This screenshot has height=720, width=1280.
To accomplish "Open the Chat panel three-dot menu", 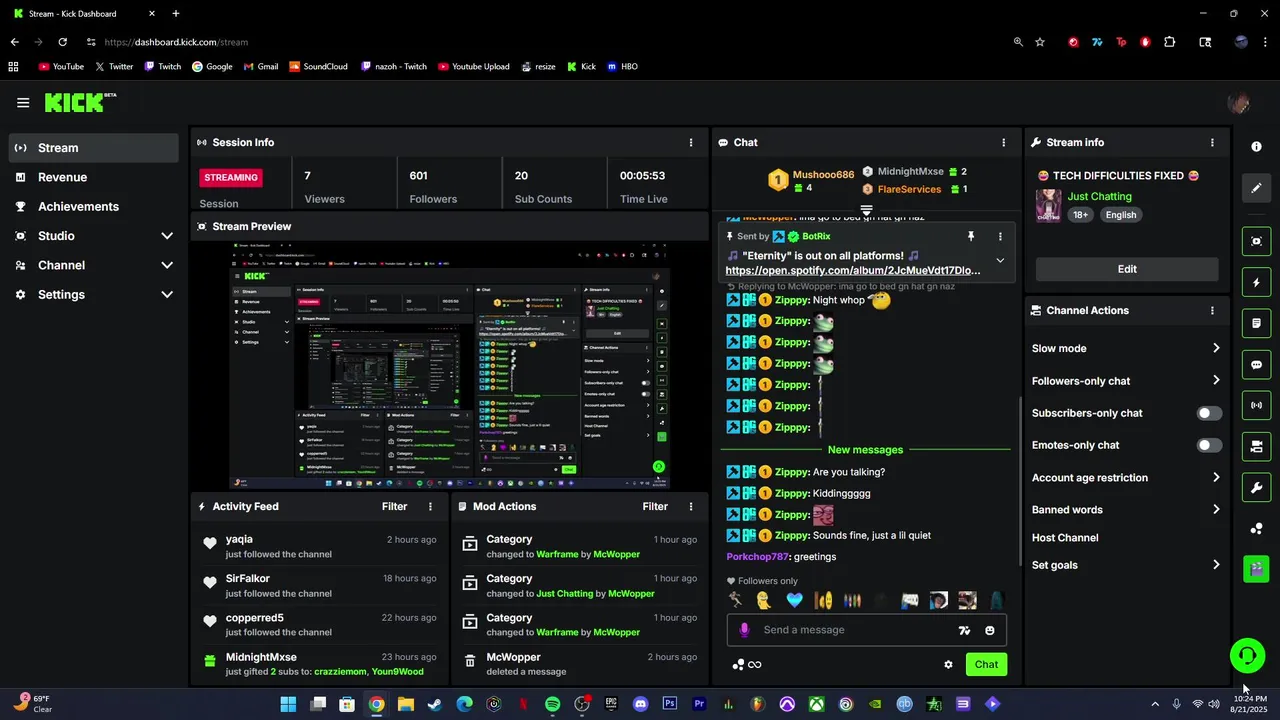I will [x=1003, y=142].
